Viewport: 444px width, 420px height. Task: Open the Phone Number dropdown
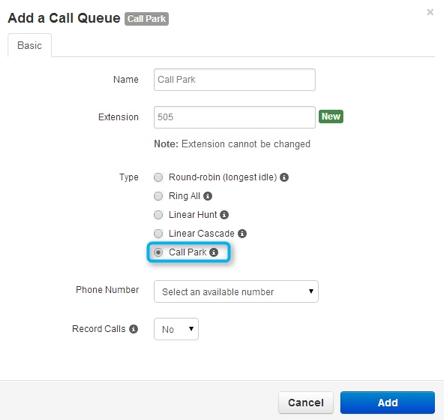coord(236,292)
